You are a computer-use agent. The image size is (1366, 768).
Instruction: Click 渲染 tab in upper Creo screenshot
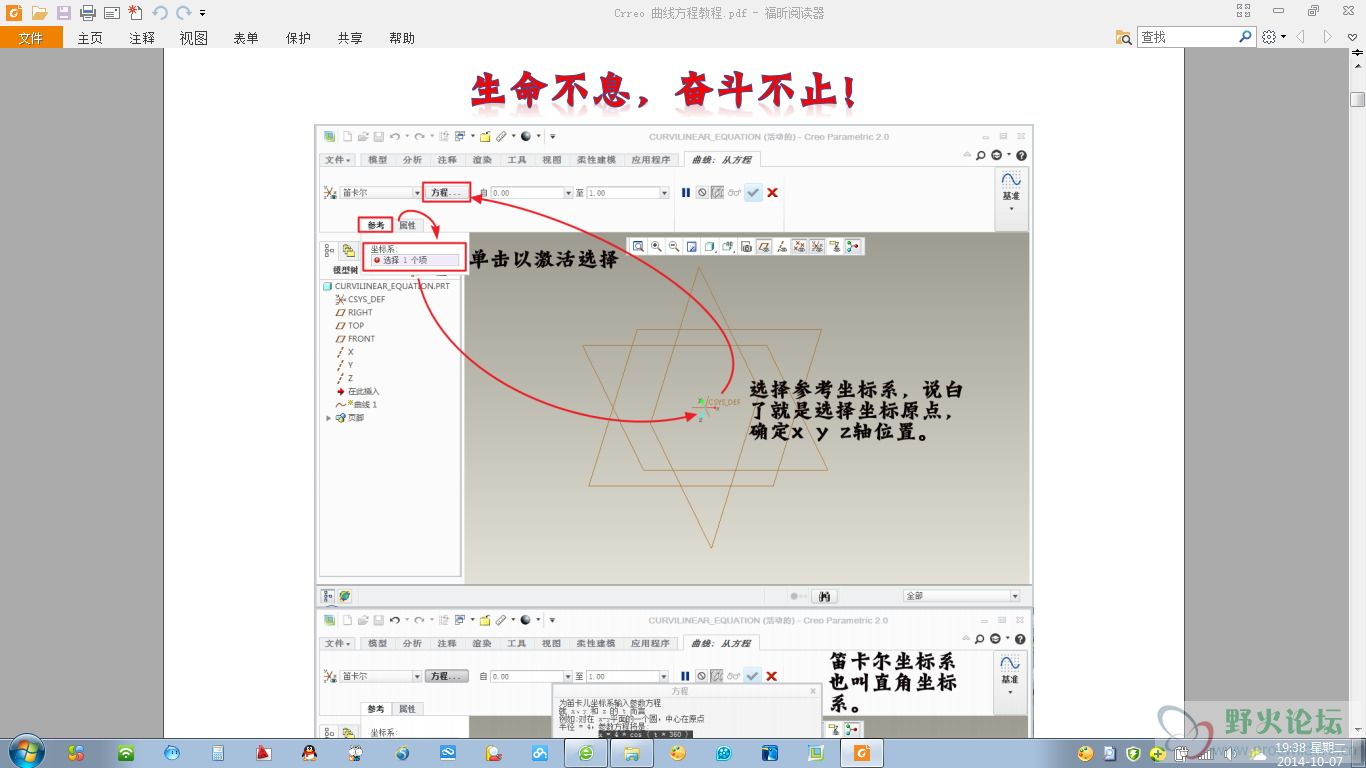pos(482,159)
